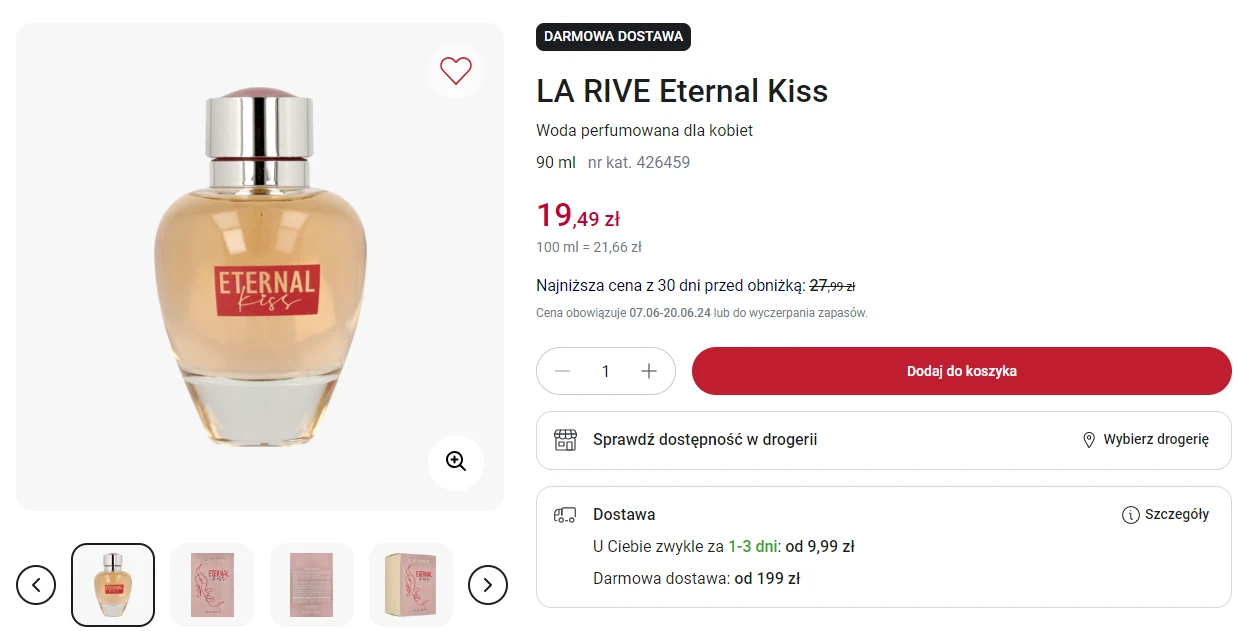Click the Darmowa dostawa badge

[x=613, y=37]
